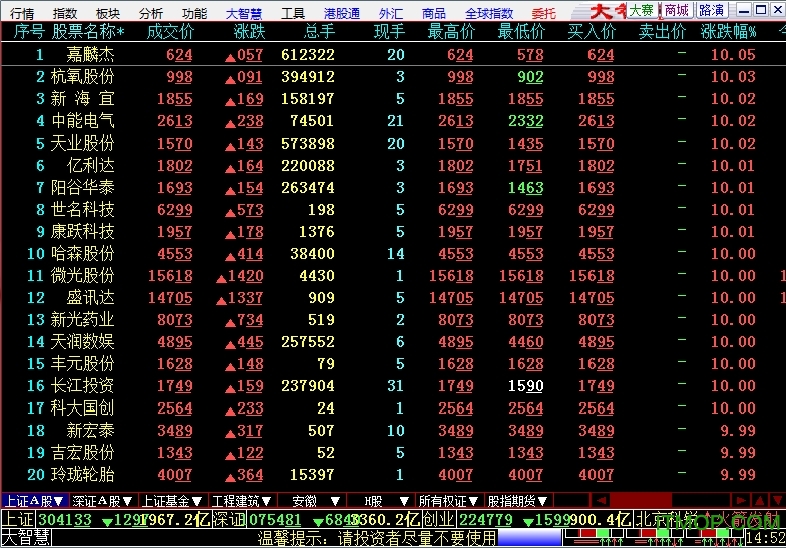
Task: Select stock row 哈森股份
Action: (x=393, y=254)
